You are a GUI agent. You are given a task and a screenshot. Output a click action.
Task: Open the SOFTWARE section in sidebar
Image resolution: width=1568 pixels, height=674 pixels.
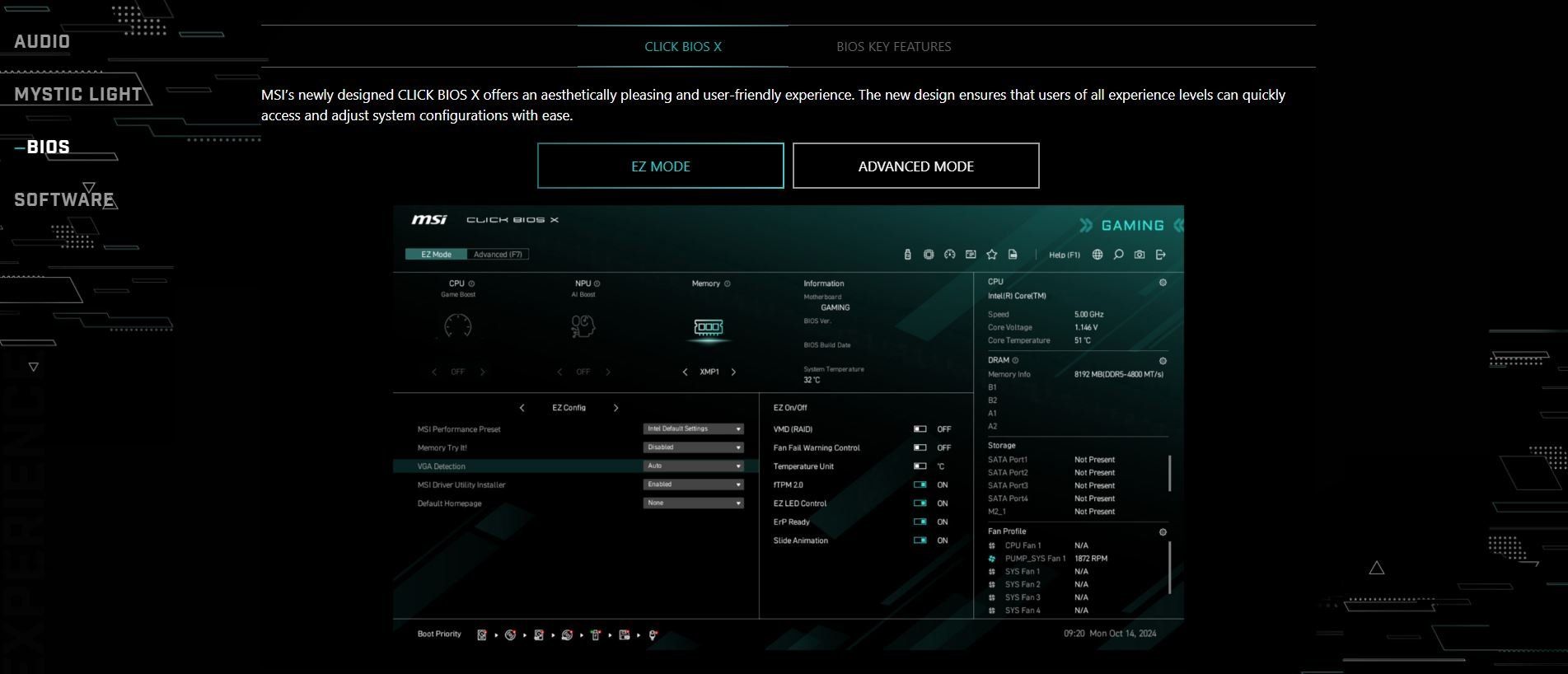coord(64,199)
